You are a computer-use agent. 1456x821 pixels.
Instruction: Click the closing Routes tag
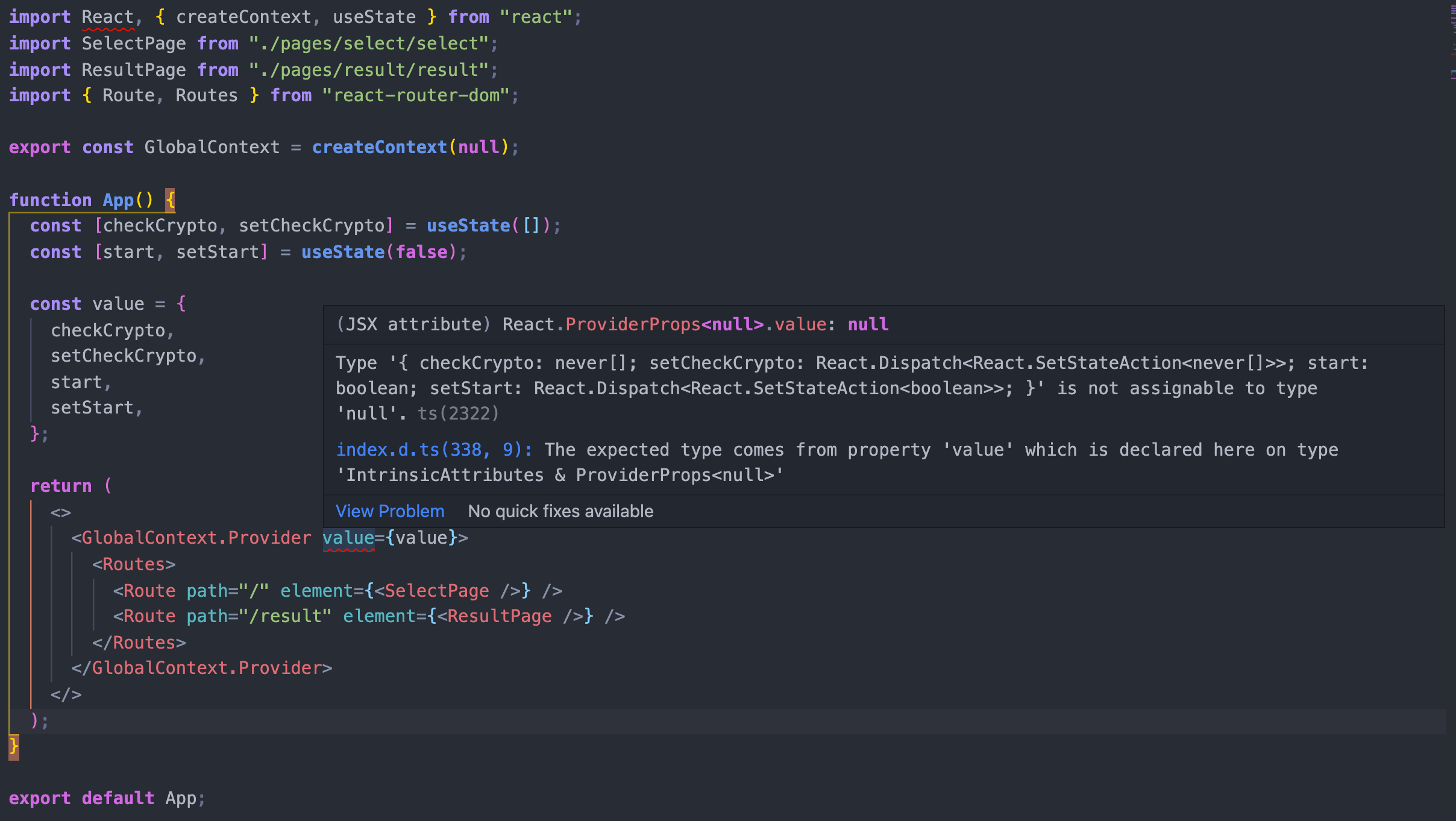(139, 643)
